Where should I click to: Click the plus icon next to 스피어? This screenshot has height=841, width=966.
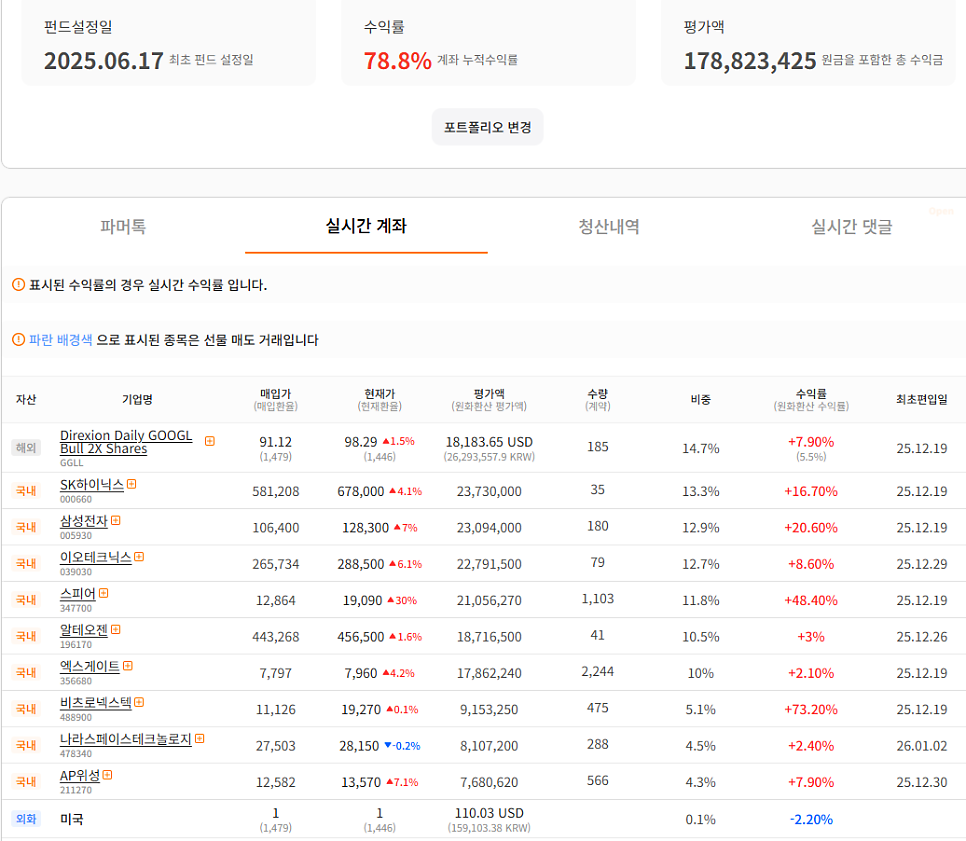(104, 593)
